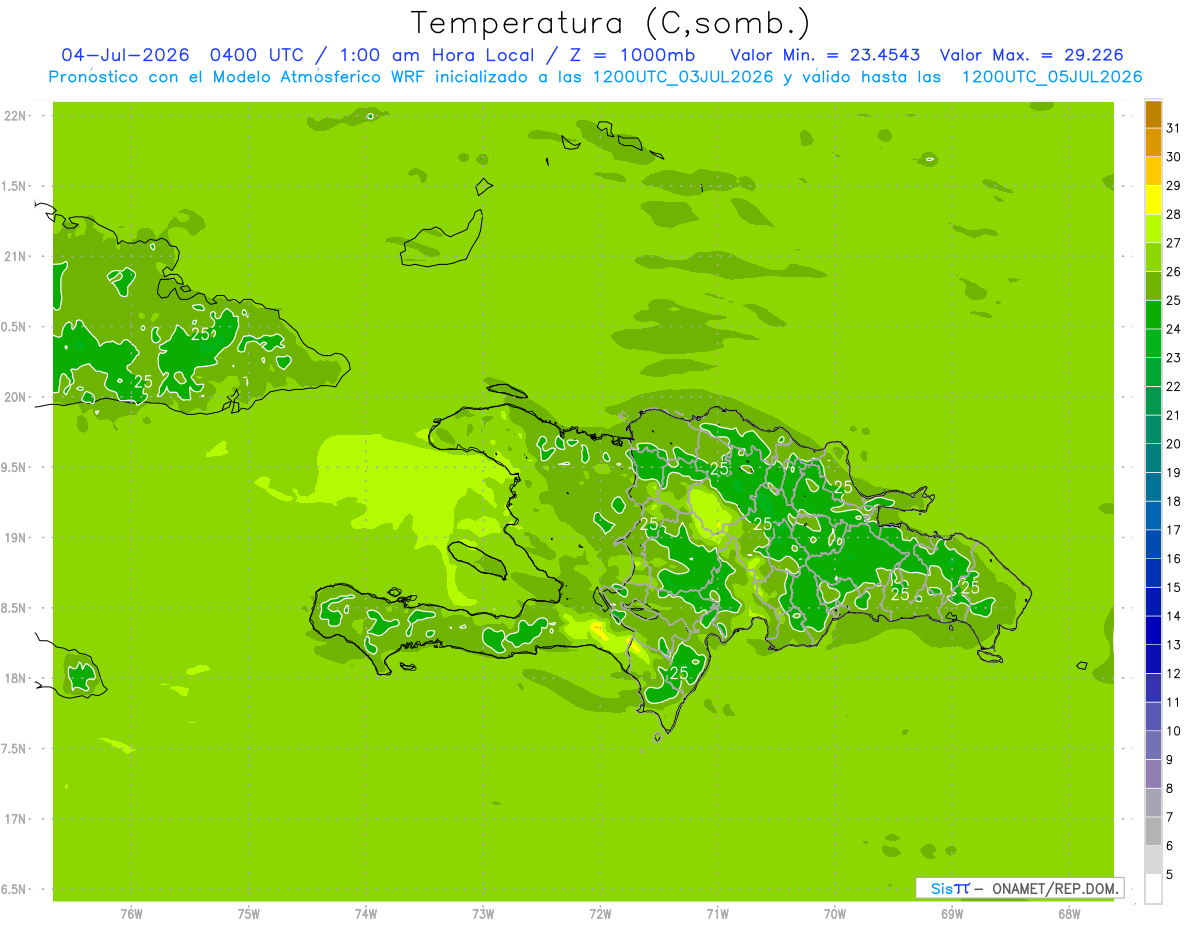This screenshot has width=1200, height=927.
Task: Click the '68W' longitude label
Action: click(1069, 914)
